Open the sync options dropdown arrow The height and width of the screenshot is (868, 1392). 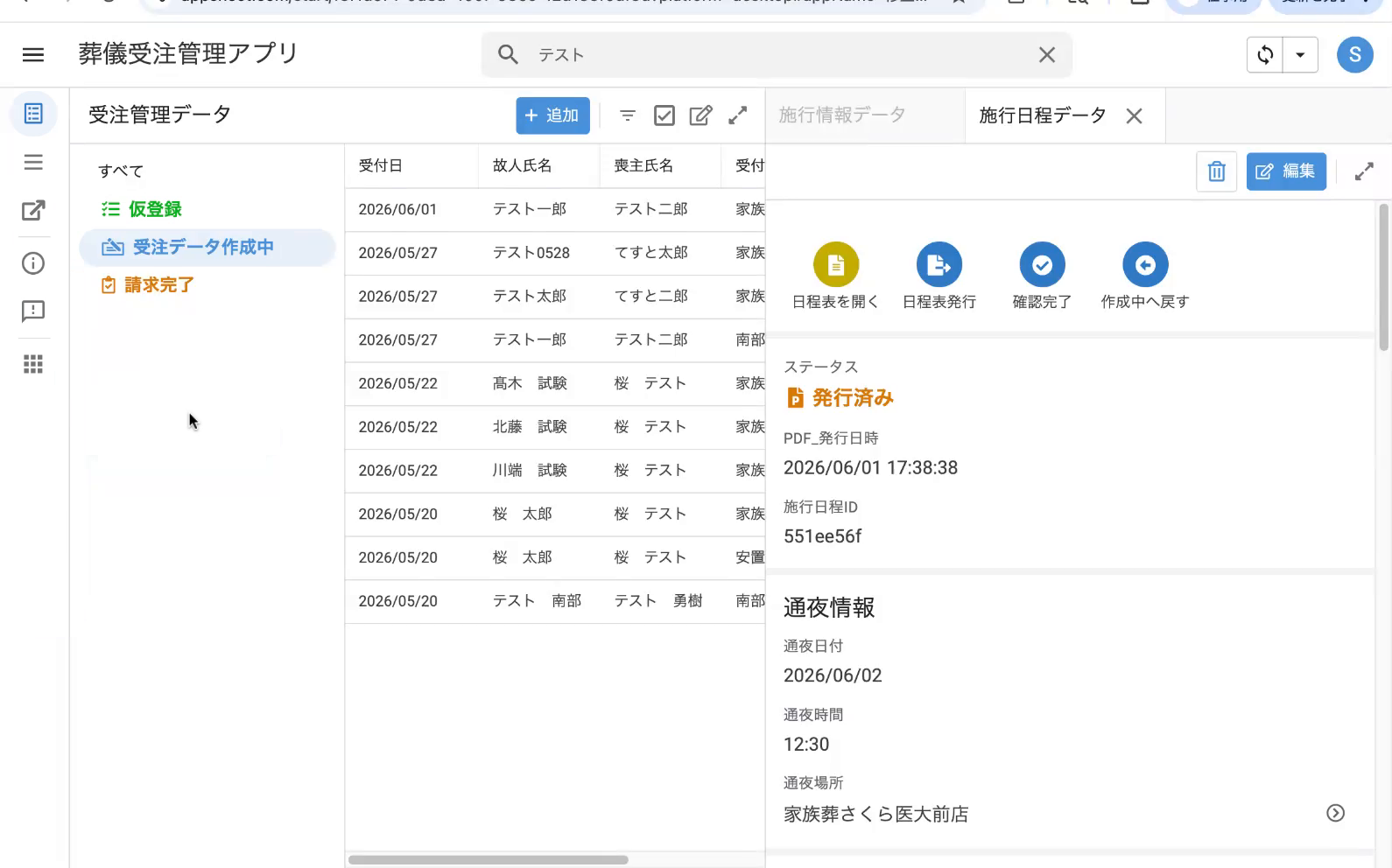[x=1300, y=55]
